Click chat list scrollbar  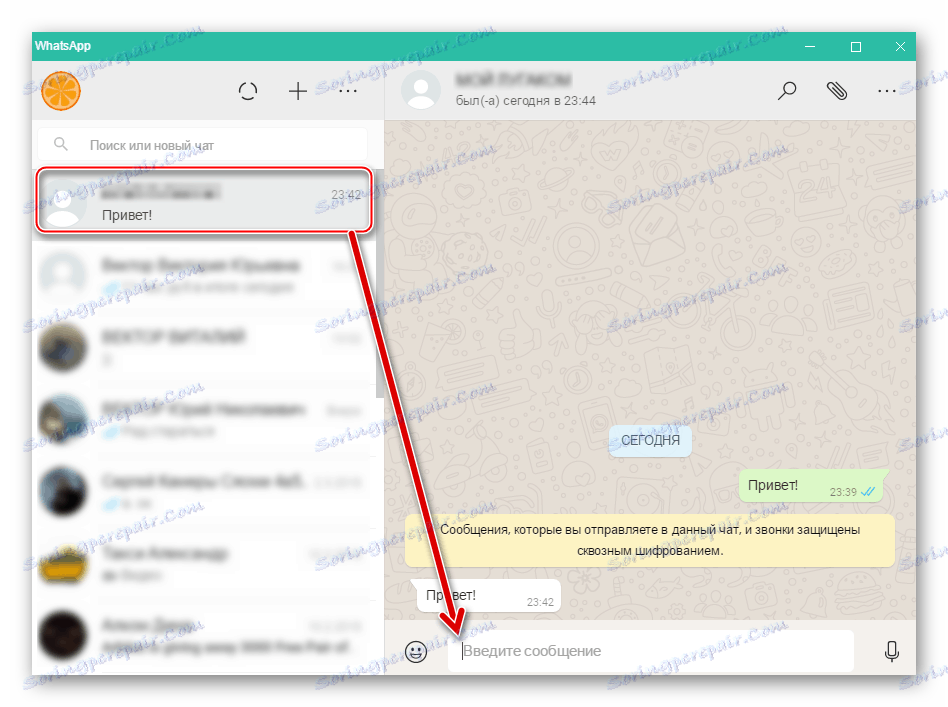(x=380, y=284)
